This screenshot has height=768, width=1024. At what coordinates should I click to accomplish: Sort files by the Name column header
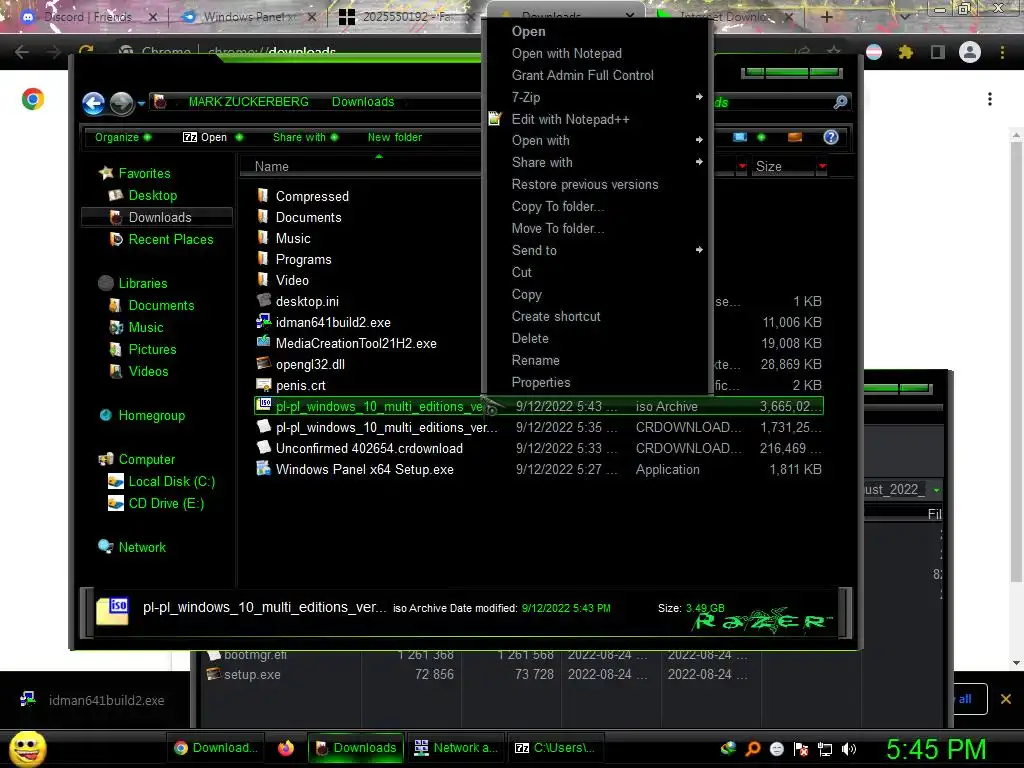360,167
